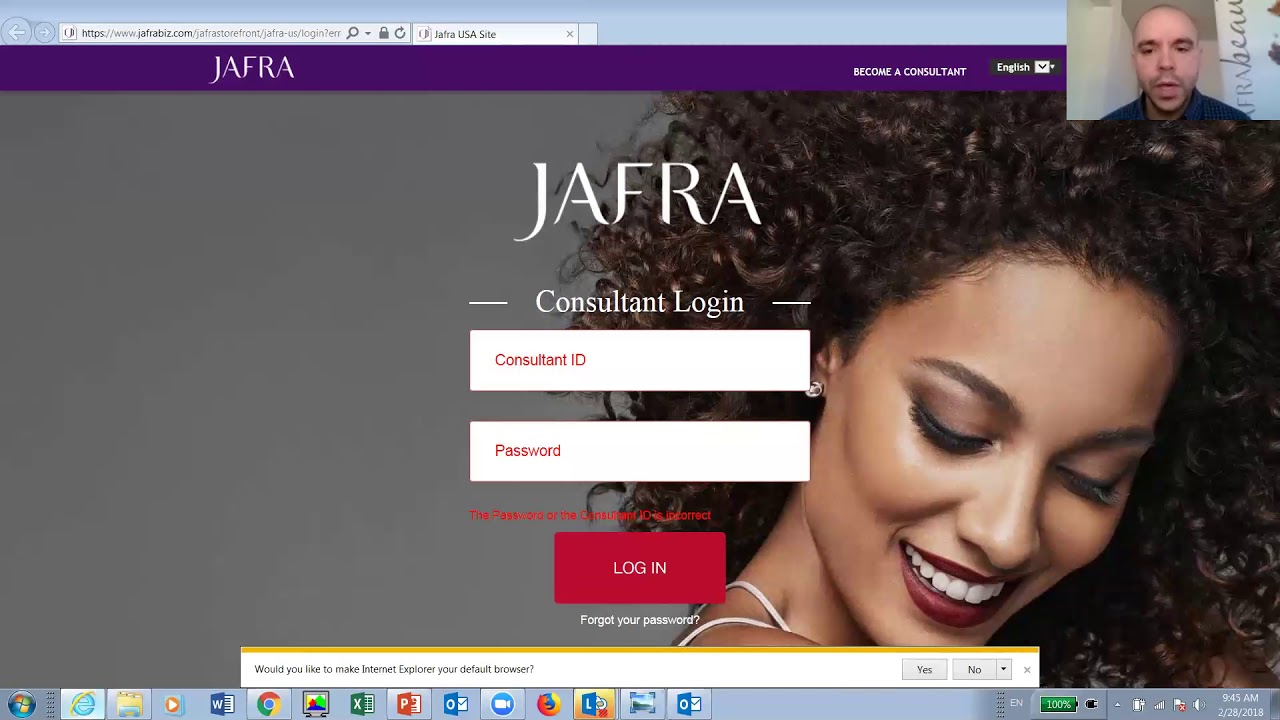
Task: Click Yes on the default browser prompt
Action: tap(924, 669)
